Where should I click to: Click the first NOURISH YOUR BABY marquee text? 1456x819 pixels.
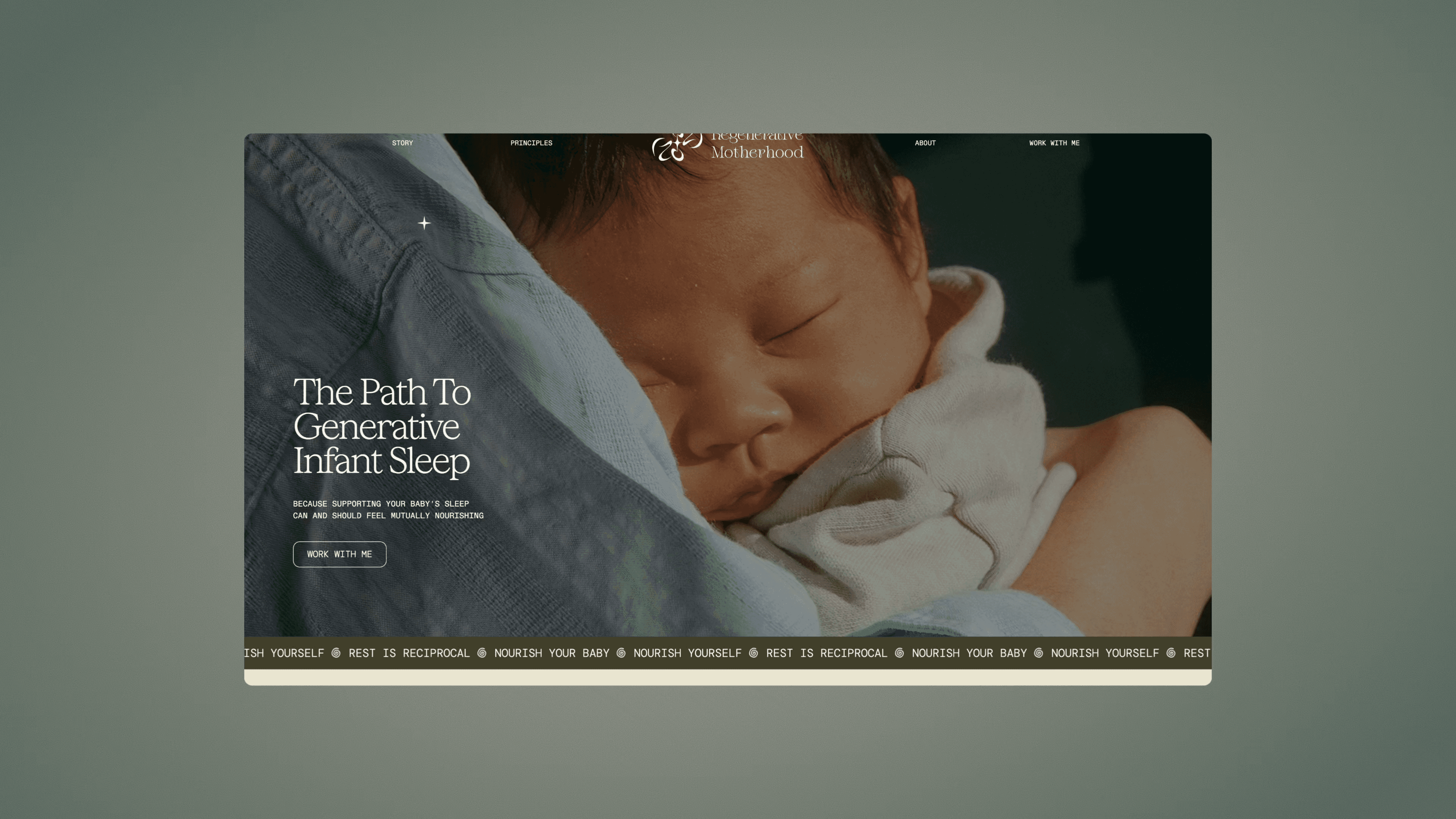click(x=552, y=653)
